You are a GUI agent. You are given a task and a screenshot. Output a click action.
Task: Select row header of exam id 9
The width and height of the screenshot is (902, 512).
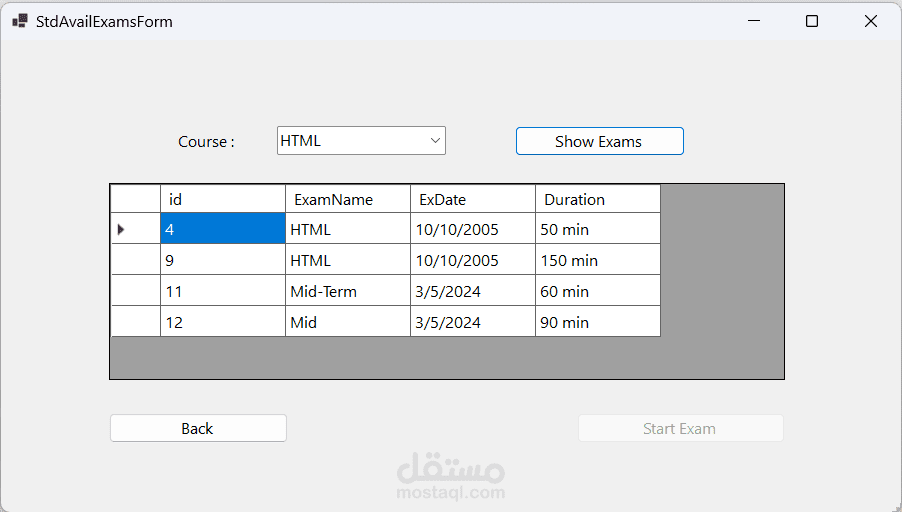point(136,259)
